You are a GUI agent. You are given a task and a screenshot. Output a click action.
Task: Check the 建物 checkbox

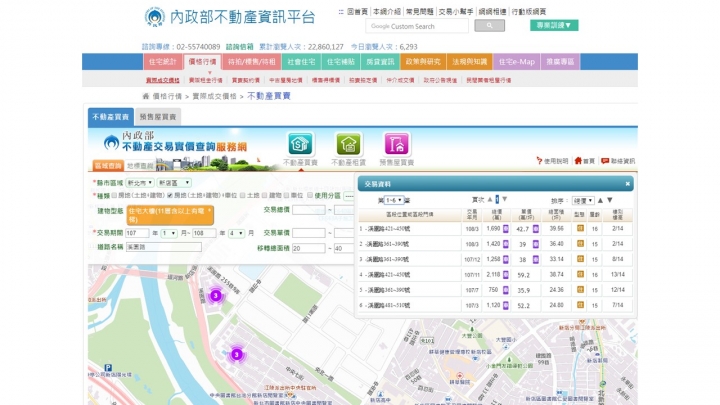[x=264, y=195]
